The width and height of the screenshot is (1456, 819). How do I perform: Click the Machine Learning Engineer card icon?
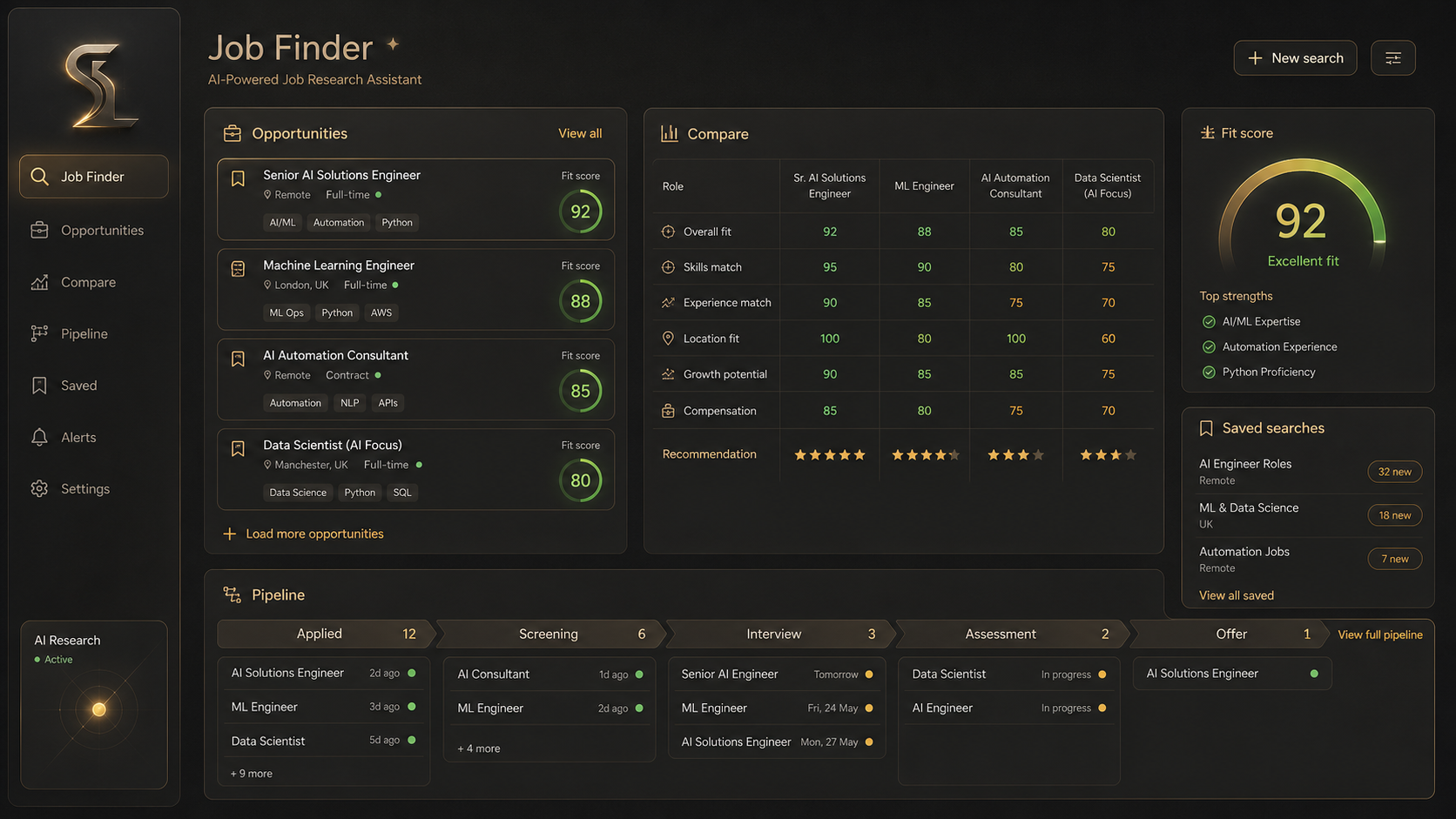[238, 269]
